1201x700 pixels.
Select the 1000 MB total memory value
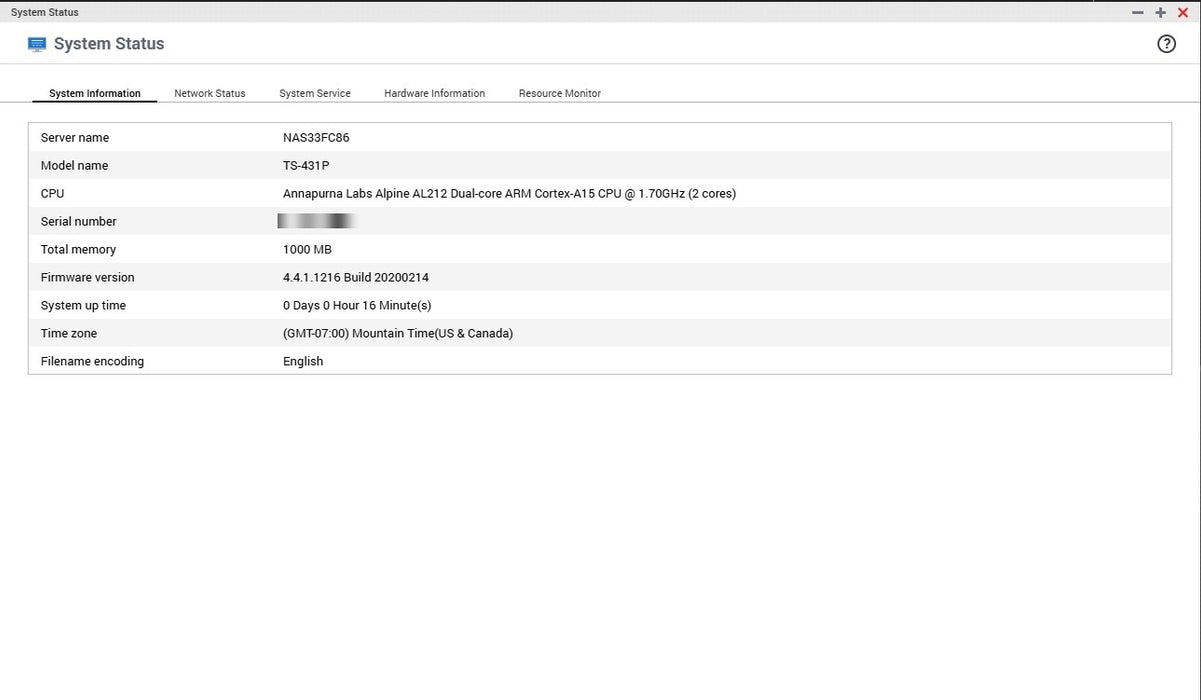tap(307, 250)
